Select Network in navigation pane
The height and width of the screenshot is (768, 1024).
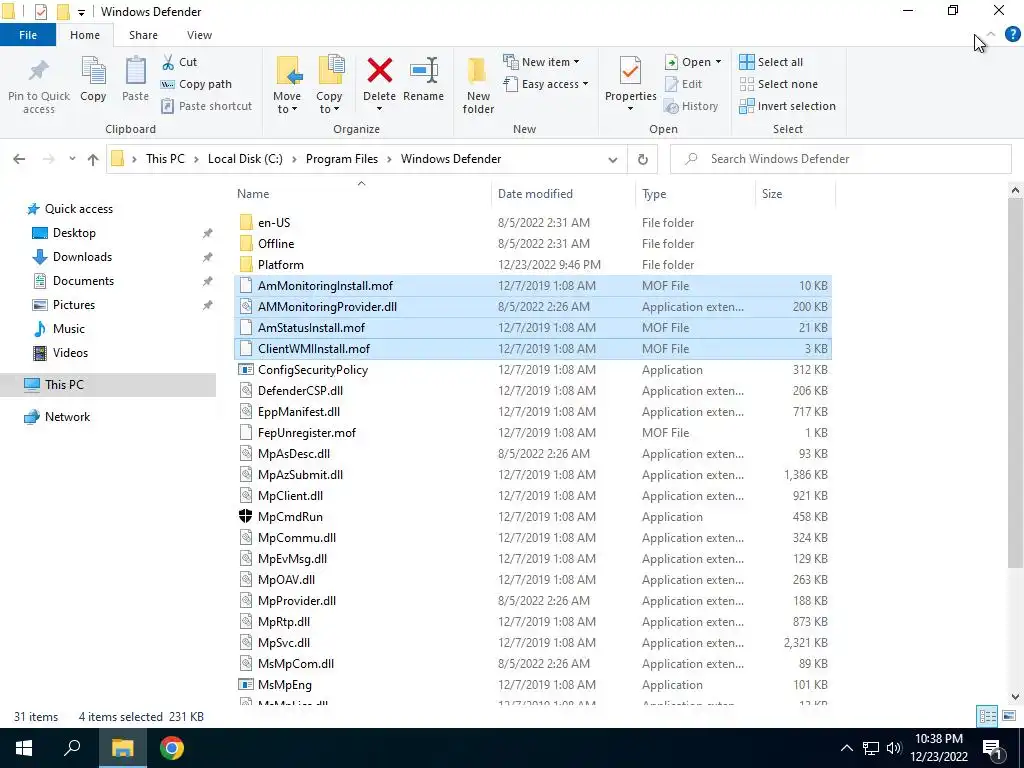pyautogui.click(x=67, y=417)
